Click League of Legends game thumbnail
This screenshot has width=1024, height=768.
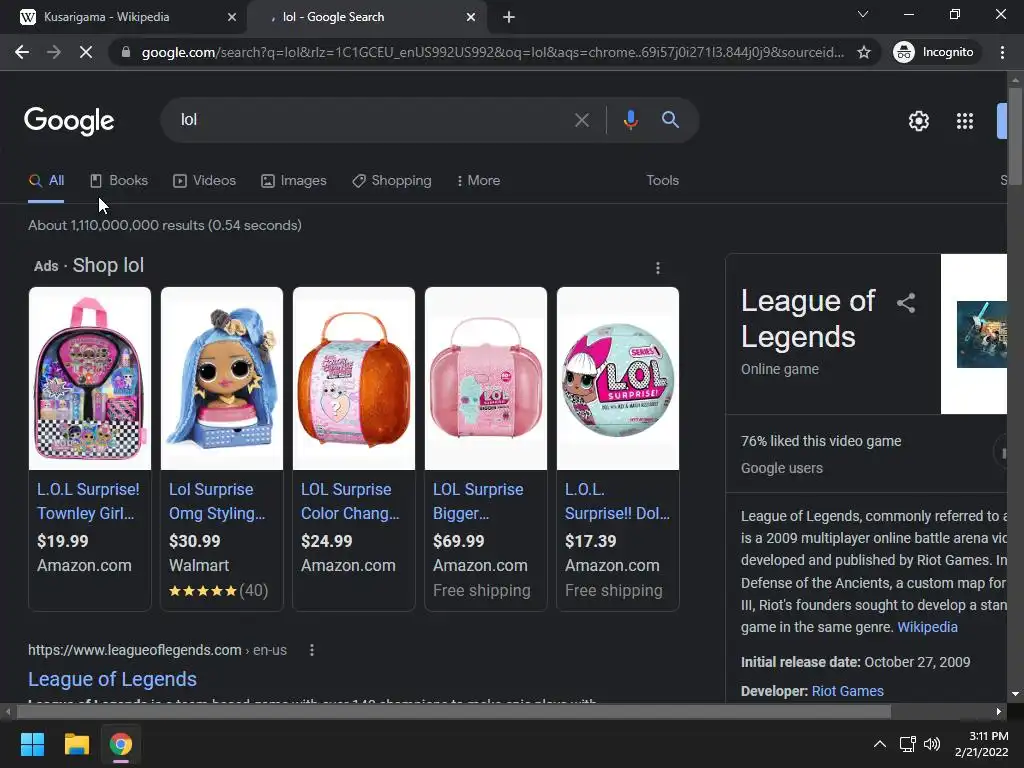[x=982, y=334]
